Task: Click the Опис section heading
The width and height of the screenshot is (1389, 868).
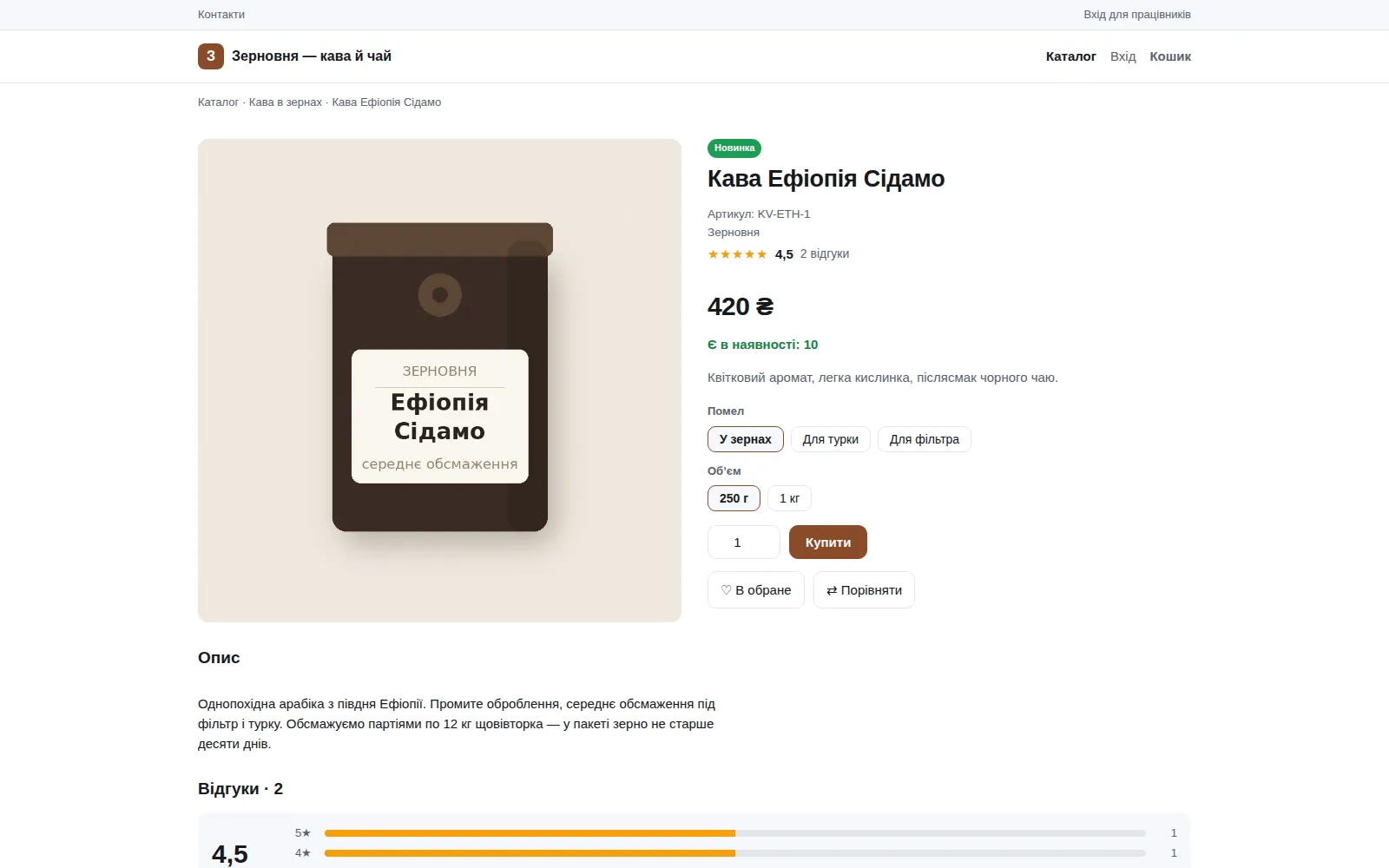Action: [219, 658]
